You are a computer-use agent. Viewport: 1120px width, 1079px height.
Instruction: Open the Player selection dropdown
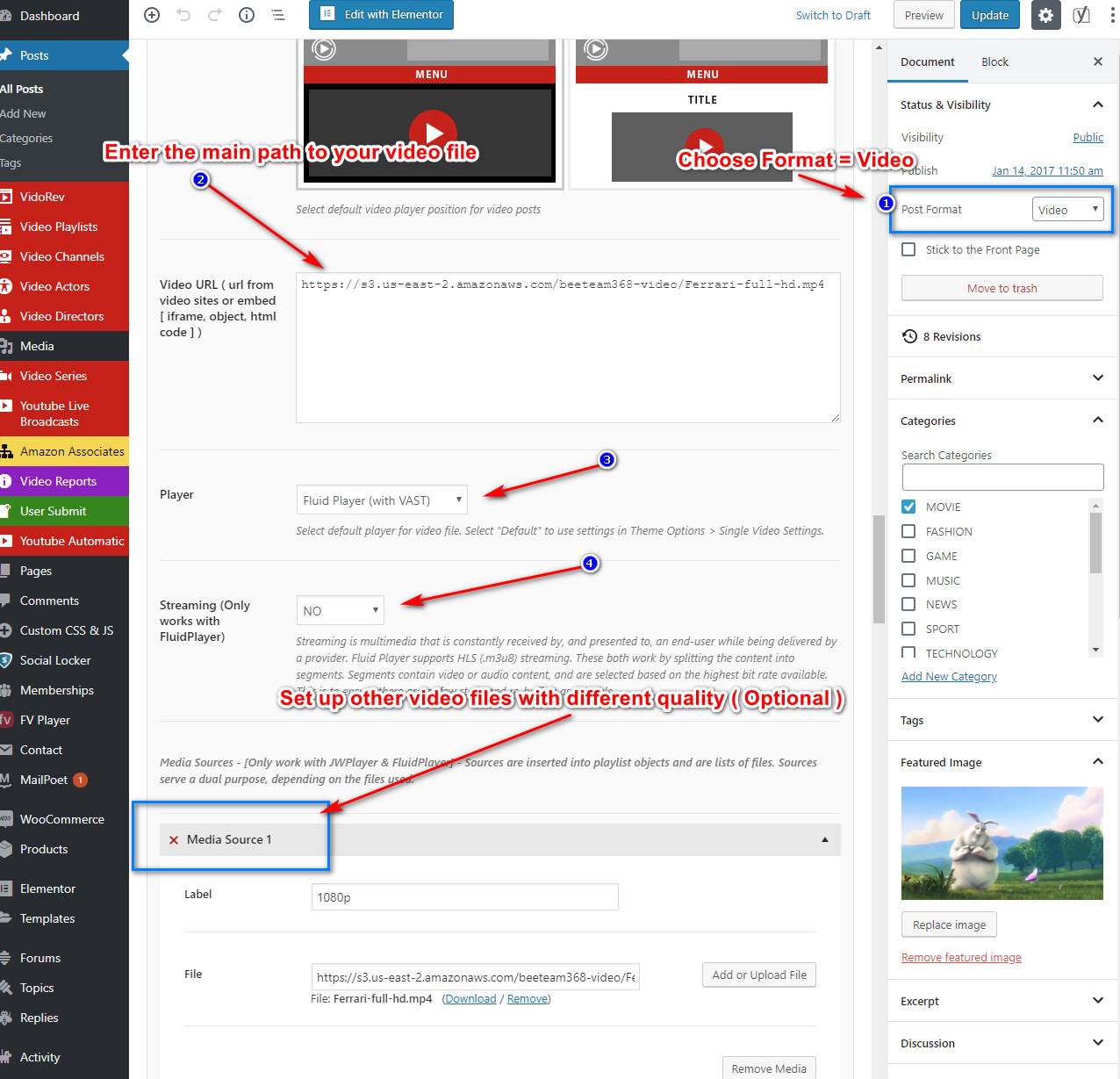click(382, 500)
